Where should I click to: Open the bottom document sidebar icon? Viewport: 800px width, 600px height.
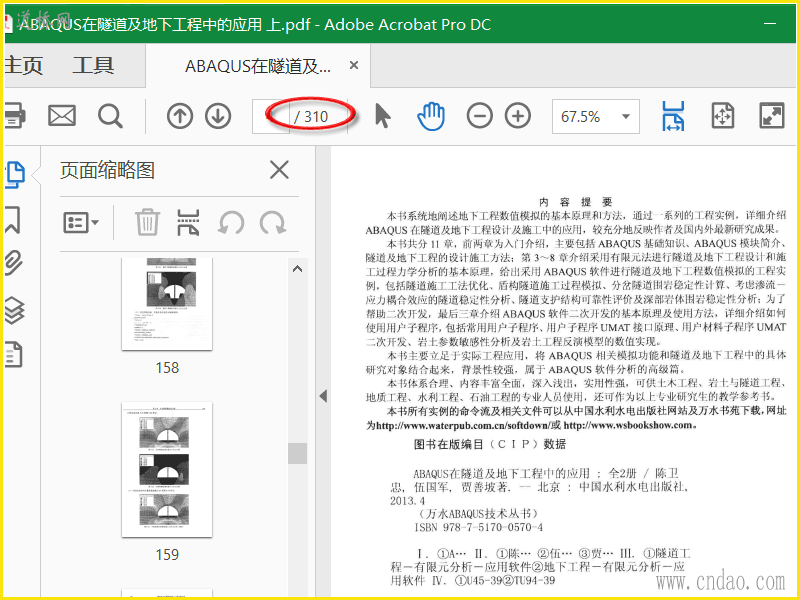tap(14, 354)
